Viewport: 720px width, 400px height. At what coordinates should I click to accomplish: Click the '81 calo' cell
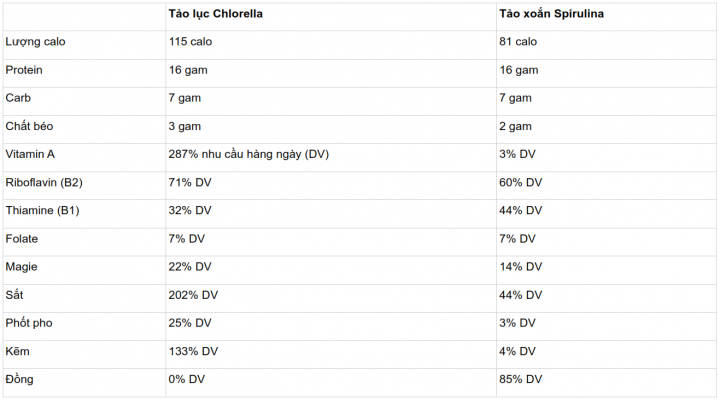click(x=518, y=43)
